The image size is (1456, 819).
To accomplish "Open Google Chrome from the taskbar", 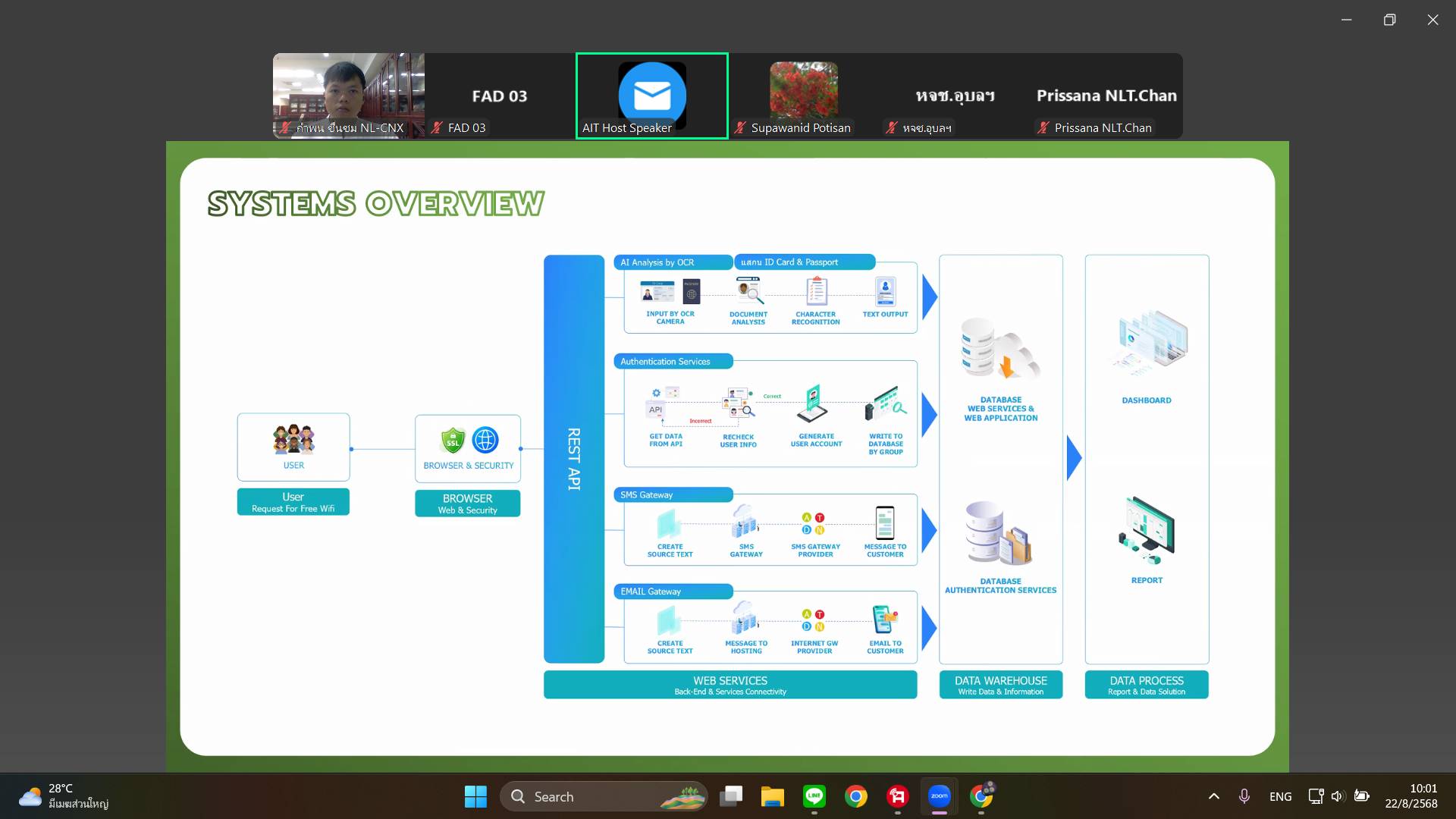I will pyautogui.click(x=856, y=796).
